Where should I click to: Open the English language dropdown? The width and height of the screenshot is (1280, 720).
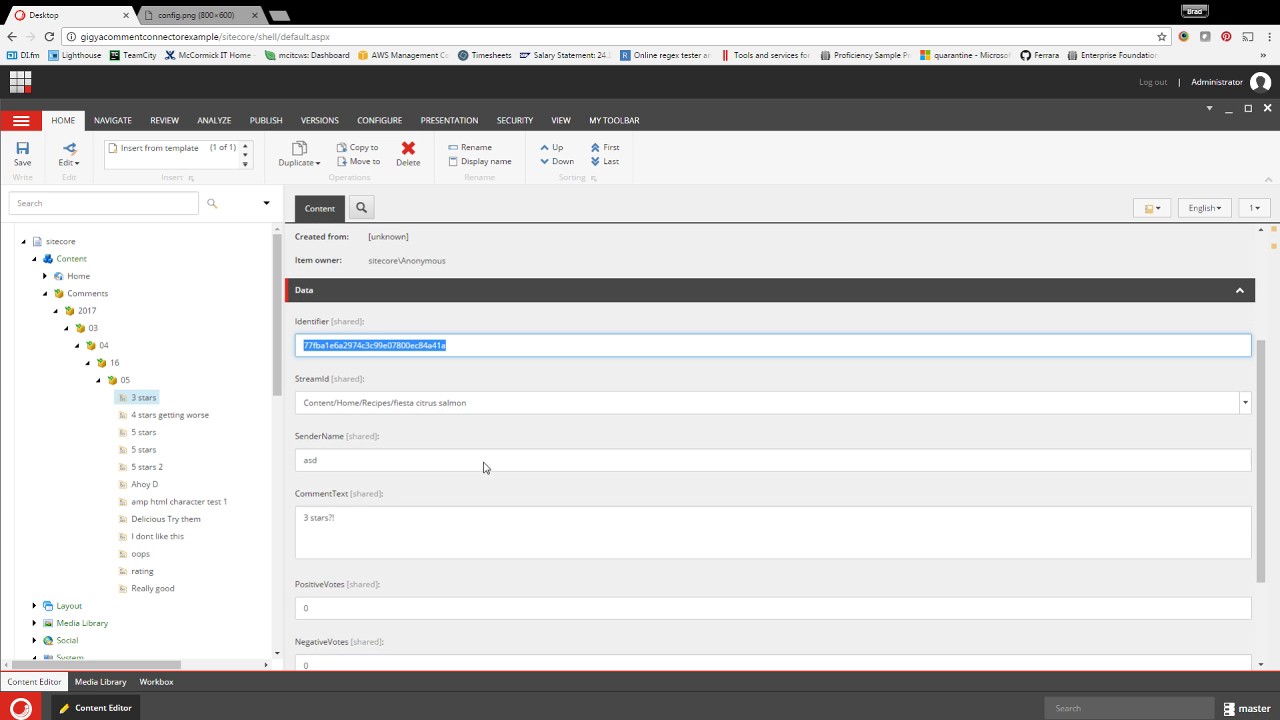pyautogui.click(x=1205, y=208)
